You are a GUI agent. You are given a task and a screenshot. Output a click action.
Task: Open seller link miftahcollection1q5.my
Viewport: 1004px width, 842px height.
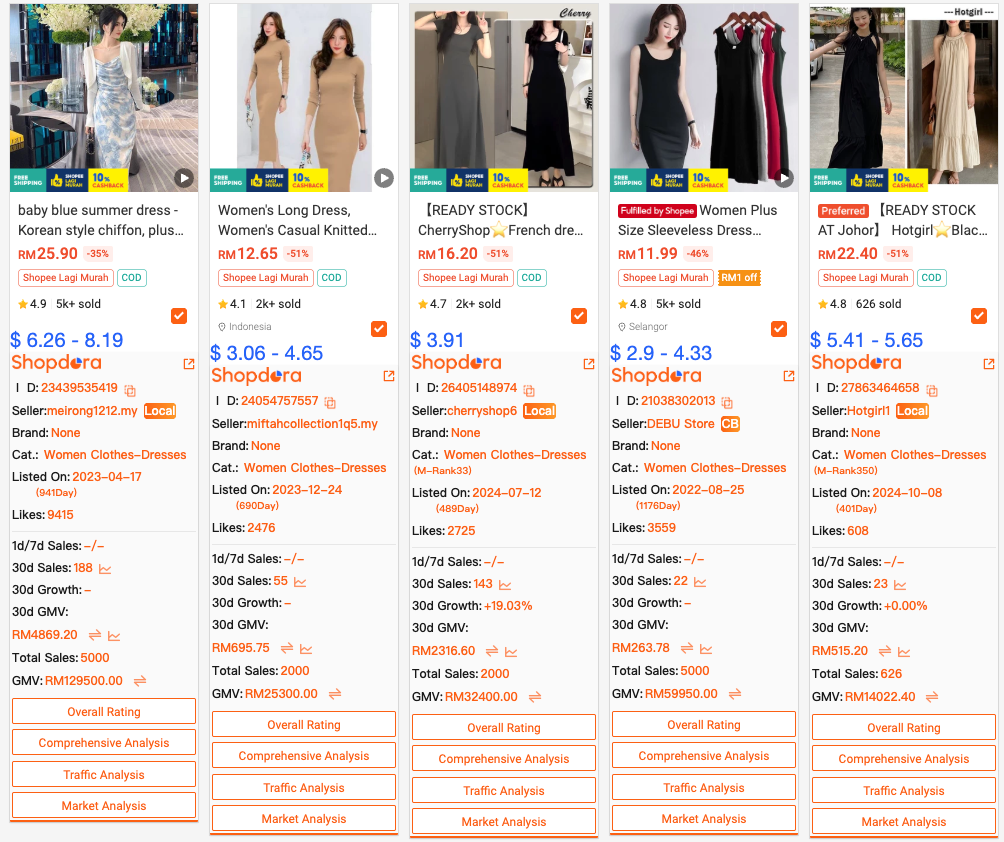312,424
